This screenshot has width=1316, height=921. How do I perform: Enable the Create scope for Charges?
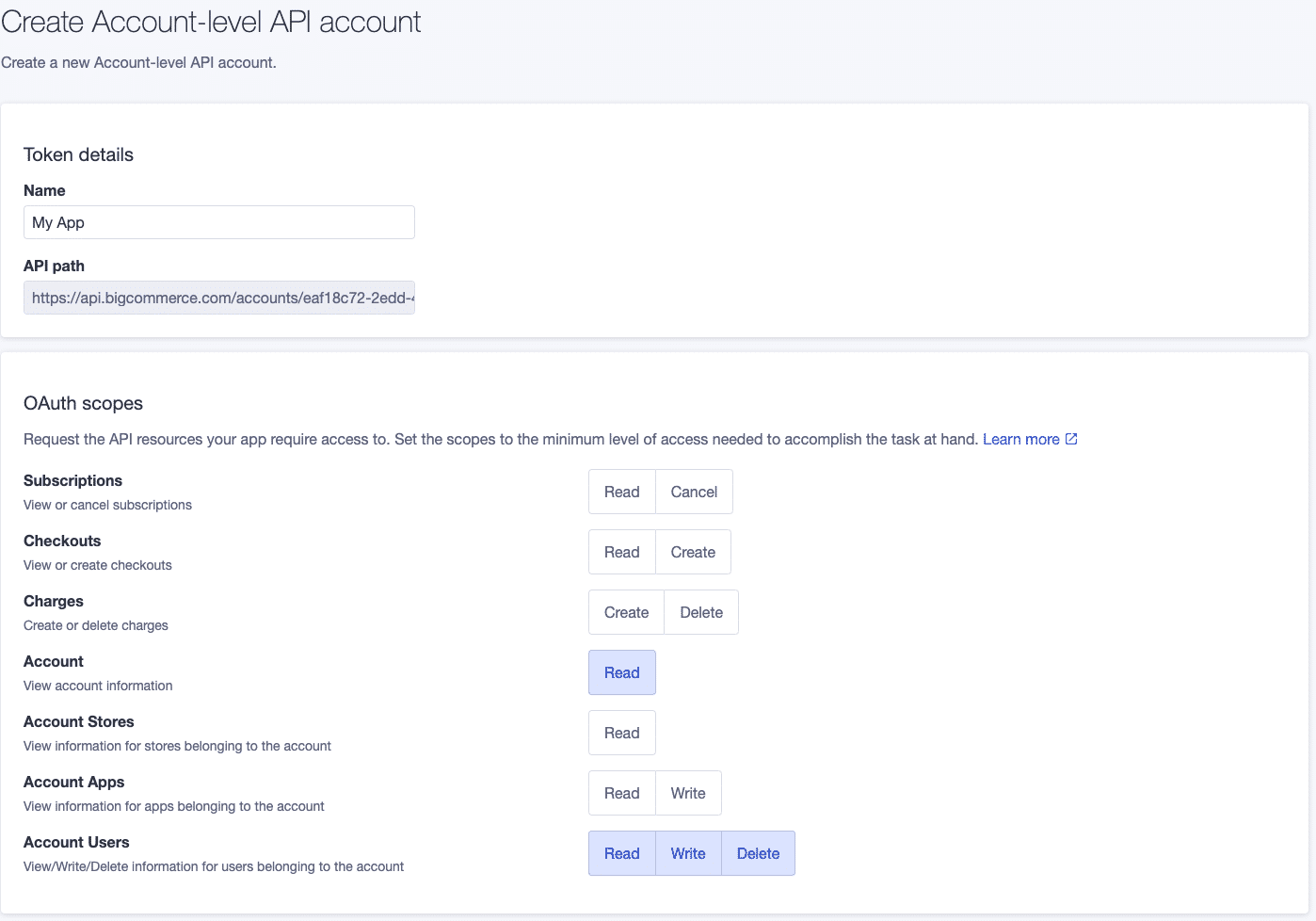coord(625,611)
